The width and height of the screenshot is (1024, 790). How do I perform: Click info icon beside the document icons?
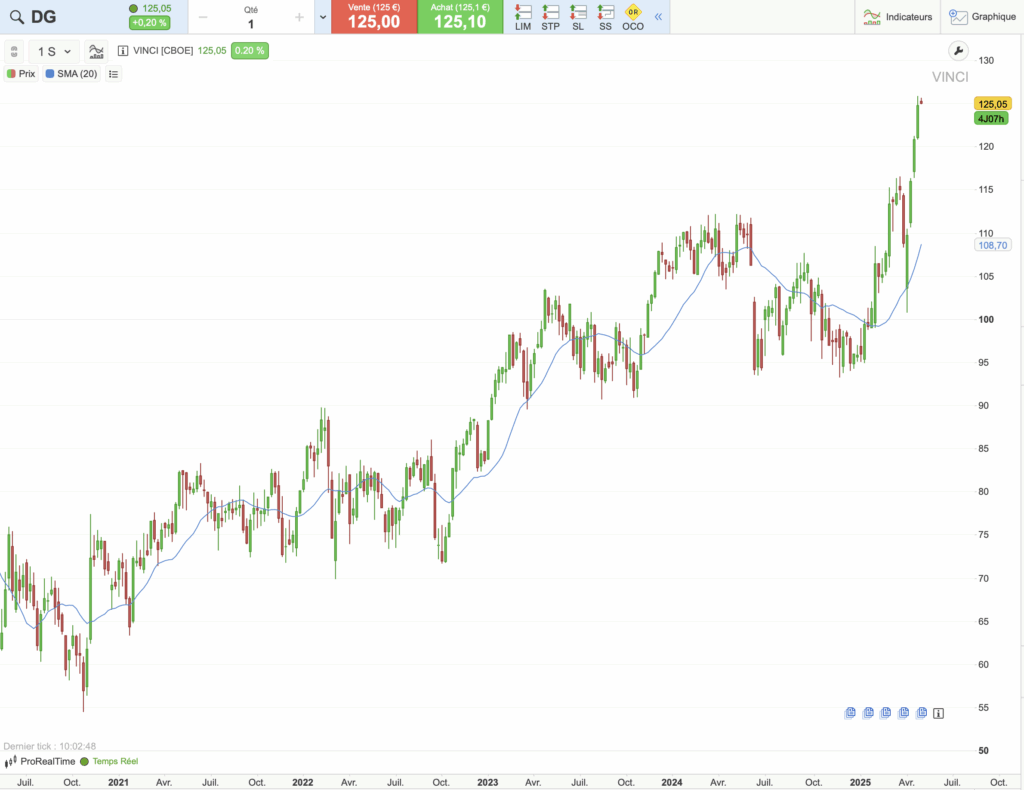(x=938, y=714)
